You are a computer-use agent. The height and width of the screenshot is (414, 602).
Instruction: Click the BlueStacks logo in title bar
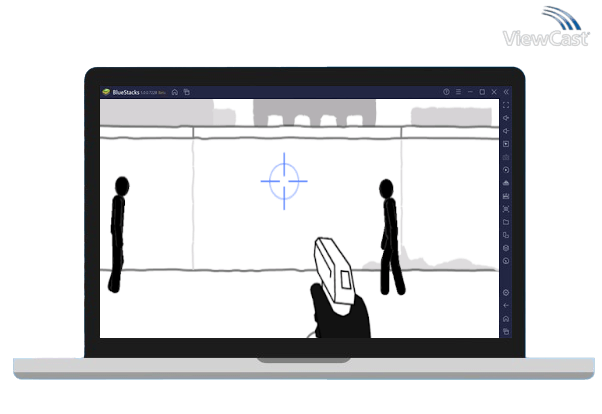106,92
